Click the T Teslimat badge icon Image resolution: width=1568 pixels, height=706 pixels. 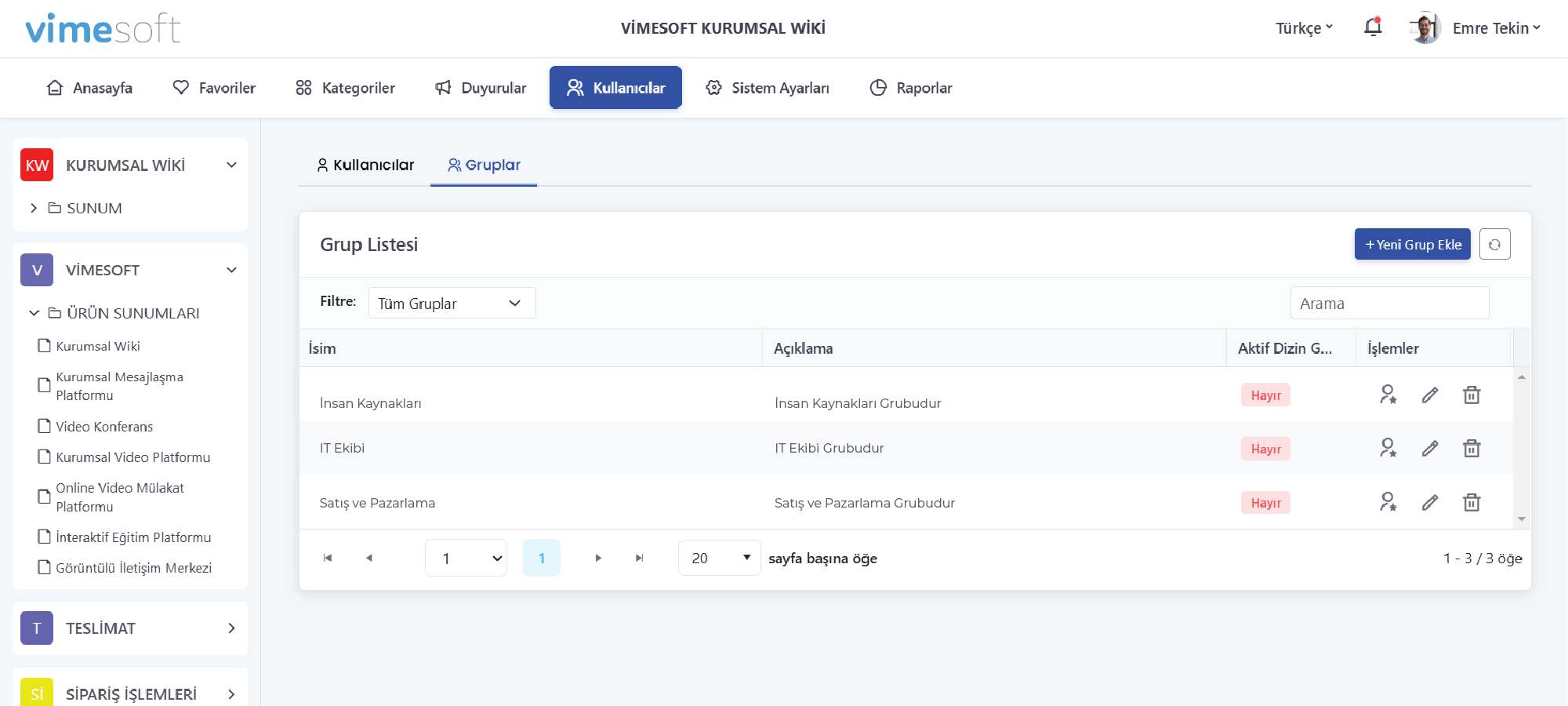coord(37,628)
